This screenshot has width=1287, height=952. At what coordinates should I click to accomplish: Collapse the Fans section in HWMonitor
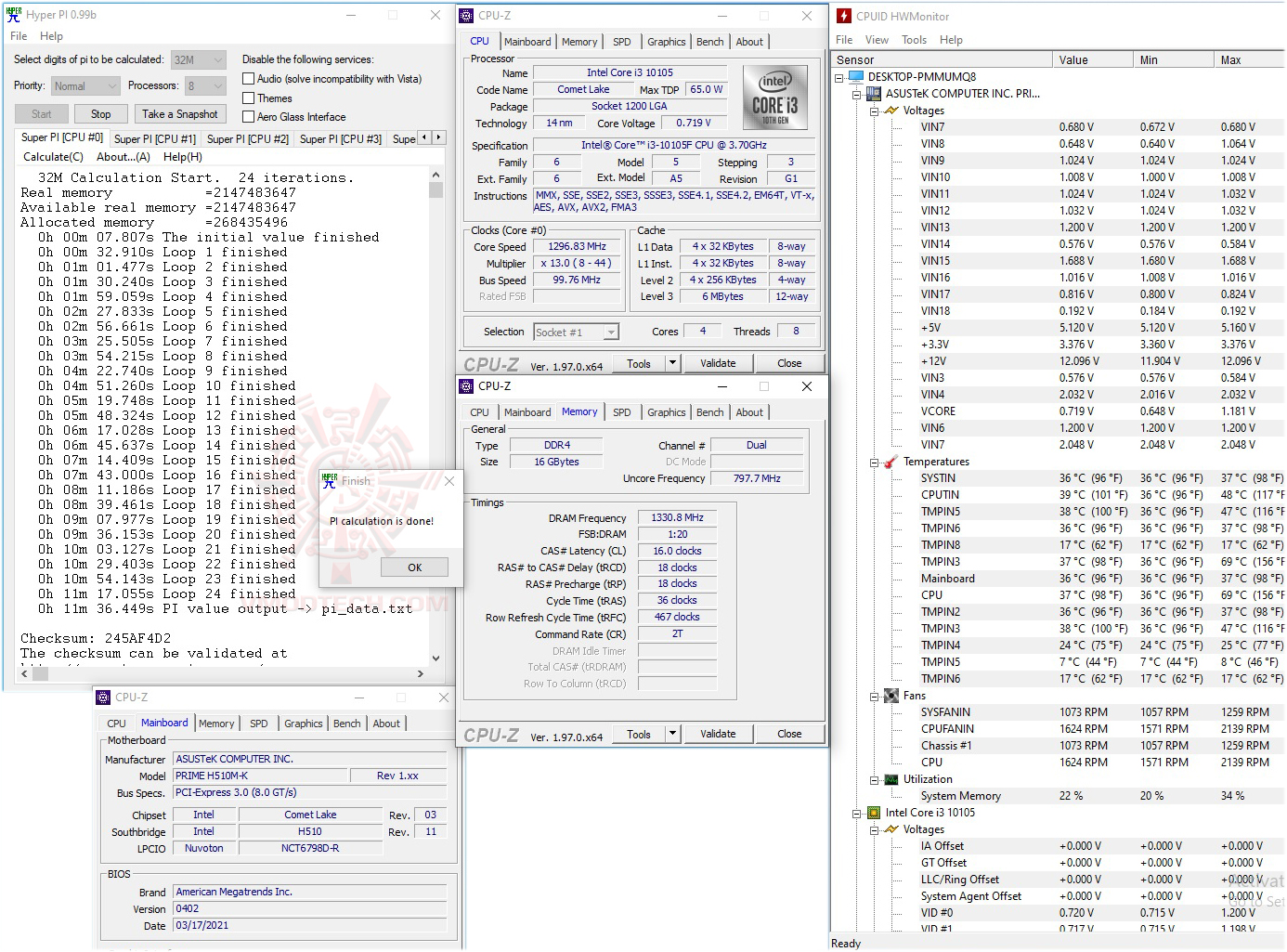[875, 696]
